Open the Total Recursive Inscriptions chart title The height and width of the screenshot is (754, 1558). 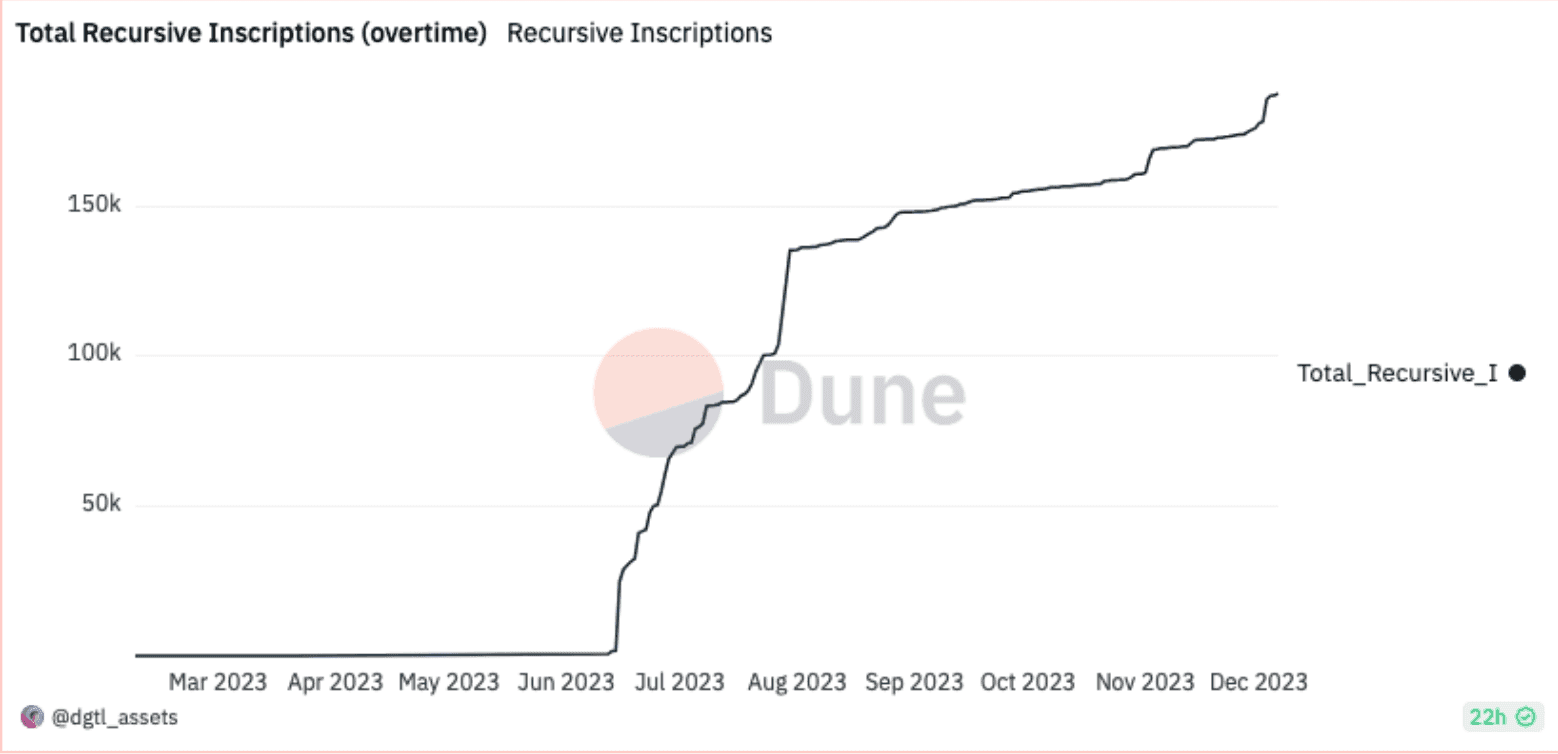(x=252, y=33)
